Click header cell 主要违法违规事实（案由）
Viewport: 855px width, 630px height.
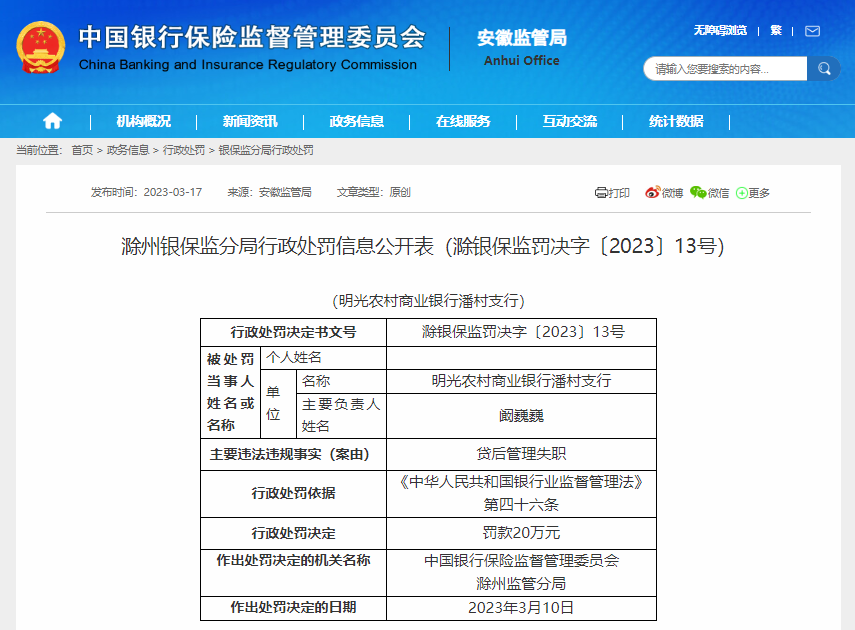293,454
